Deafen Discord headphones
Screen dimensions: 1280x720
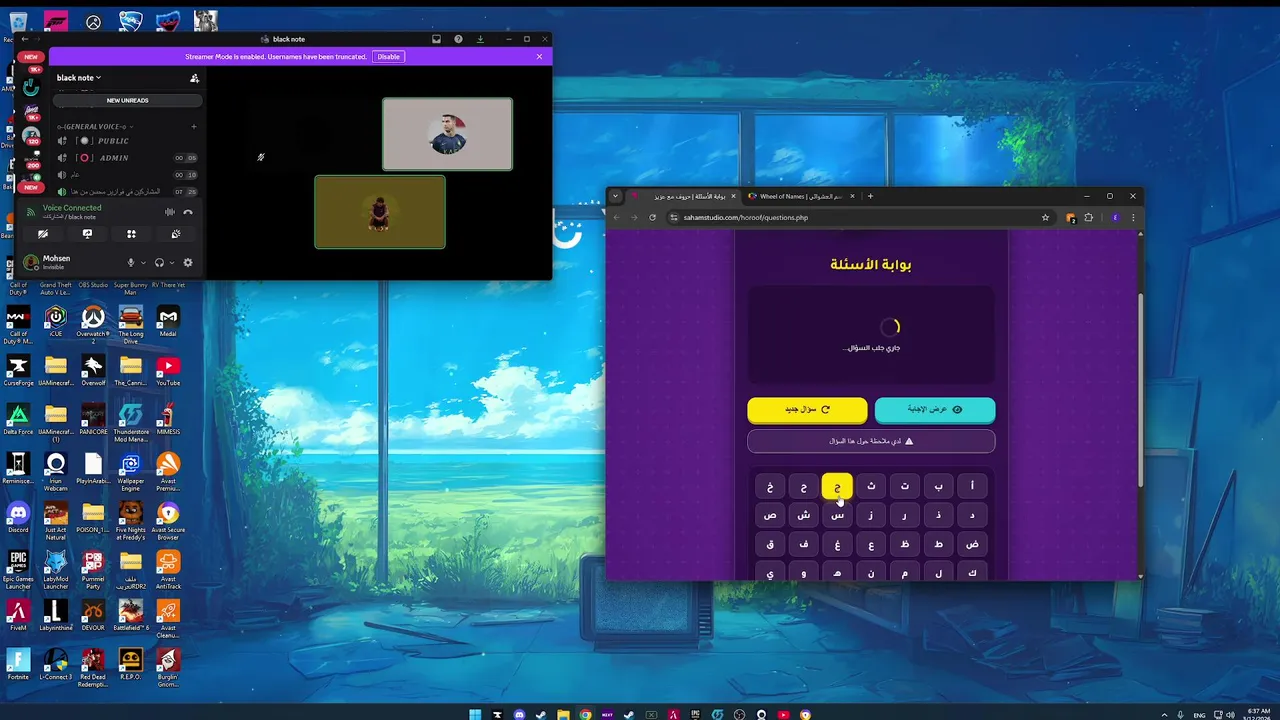[x=159, y=263]
